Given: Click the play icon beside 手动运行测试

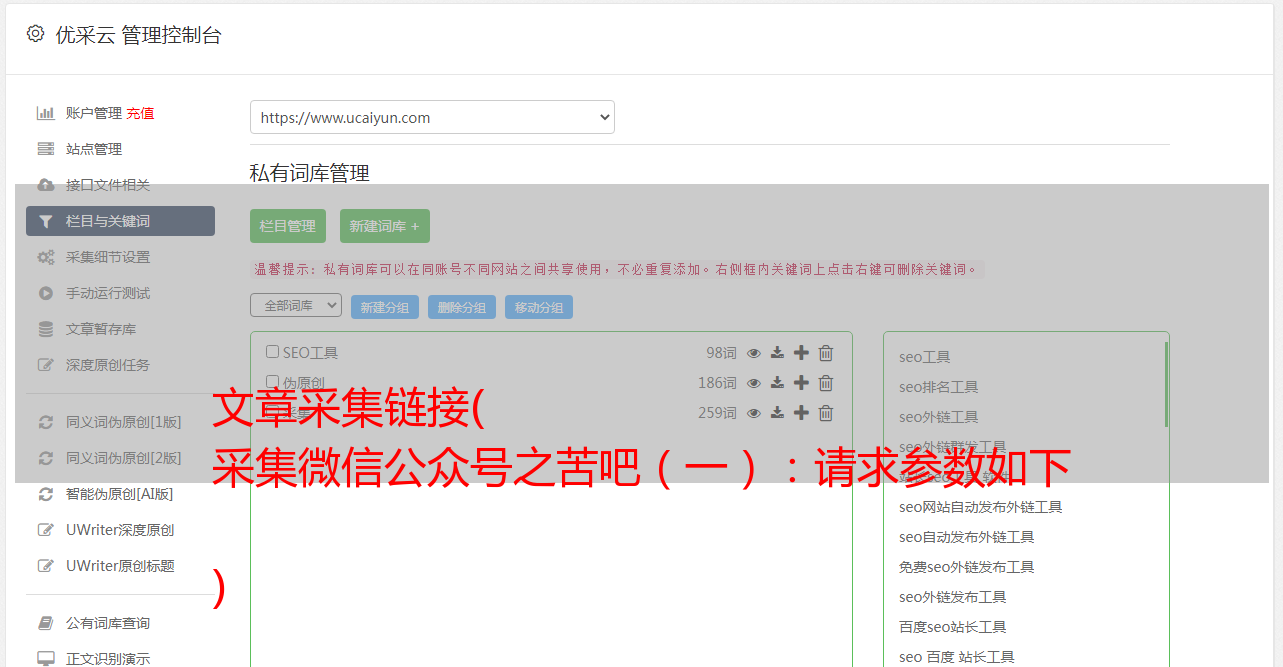Looking at the screenshot, I should coord(46,293).
